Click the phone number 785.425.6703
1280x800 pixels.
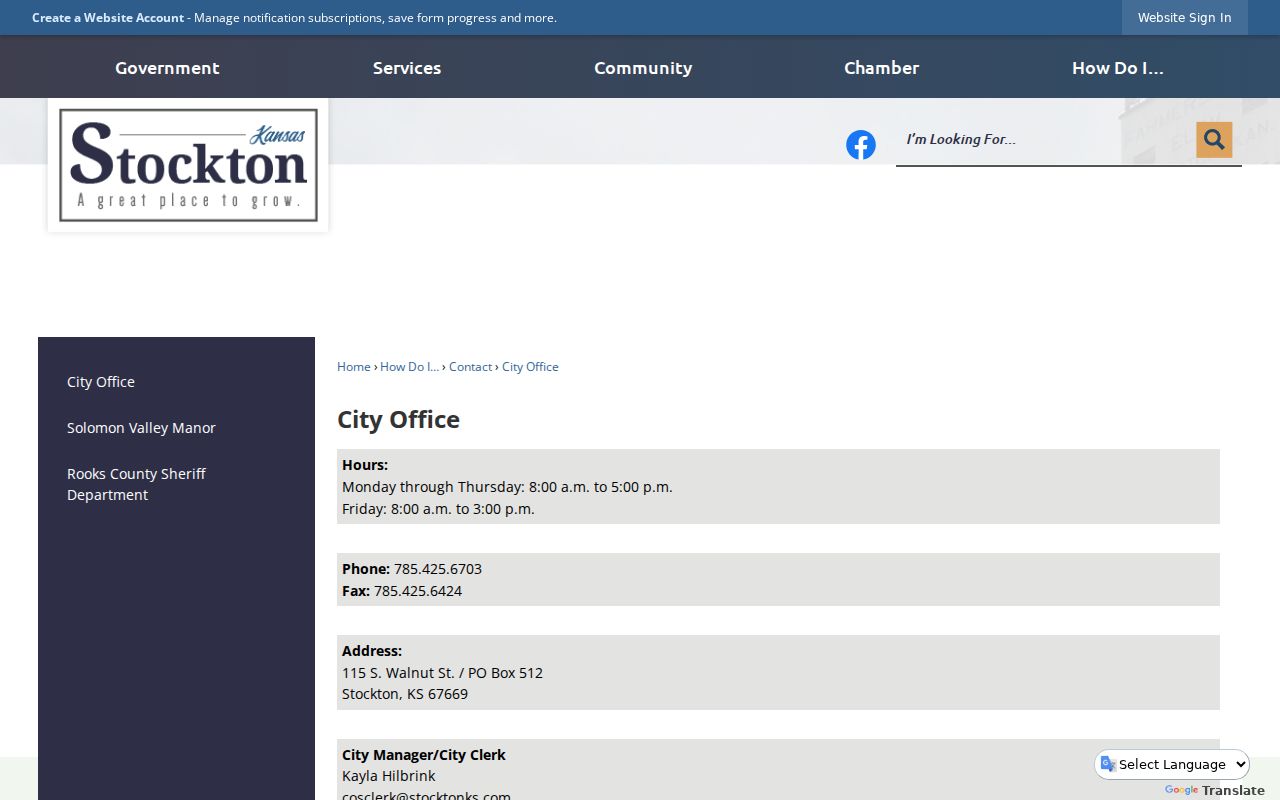(438, 569)
